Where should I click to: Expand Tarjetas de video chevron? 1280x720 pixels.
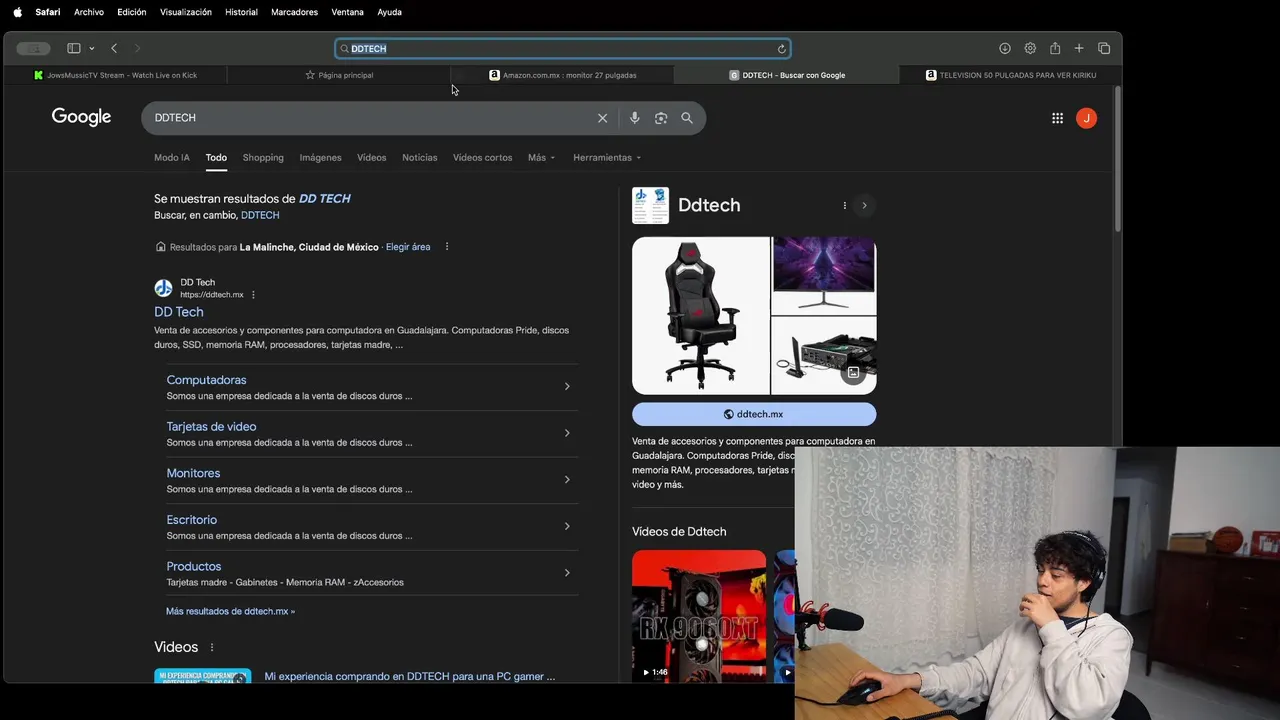pyautogui.click(x=567, y=433)
